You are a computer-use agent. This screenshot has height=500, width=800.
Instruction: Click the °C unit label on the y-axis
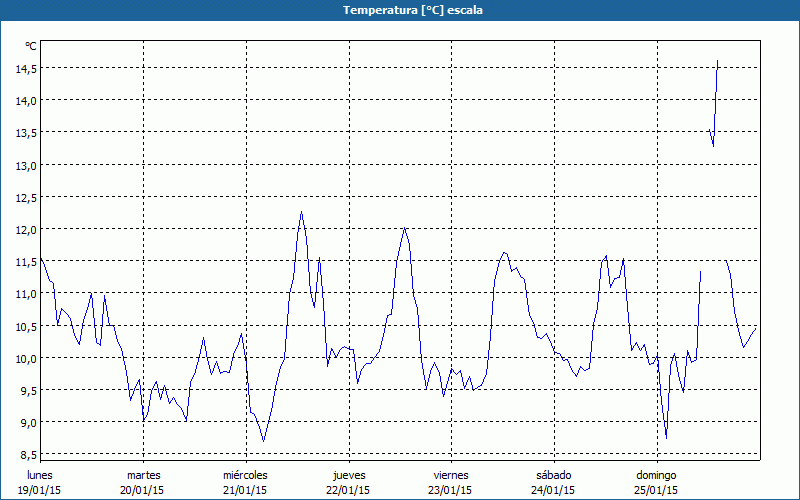[x=31, y=46]
